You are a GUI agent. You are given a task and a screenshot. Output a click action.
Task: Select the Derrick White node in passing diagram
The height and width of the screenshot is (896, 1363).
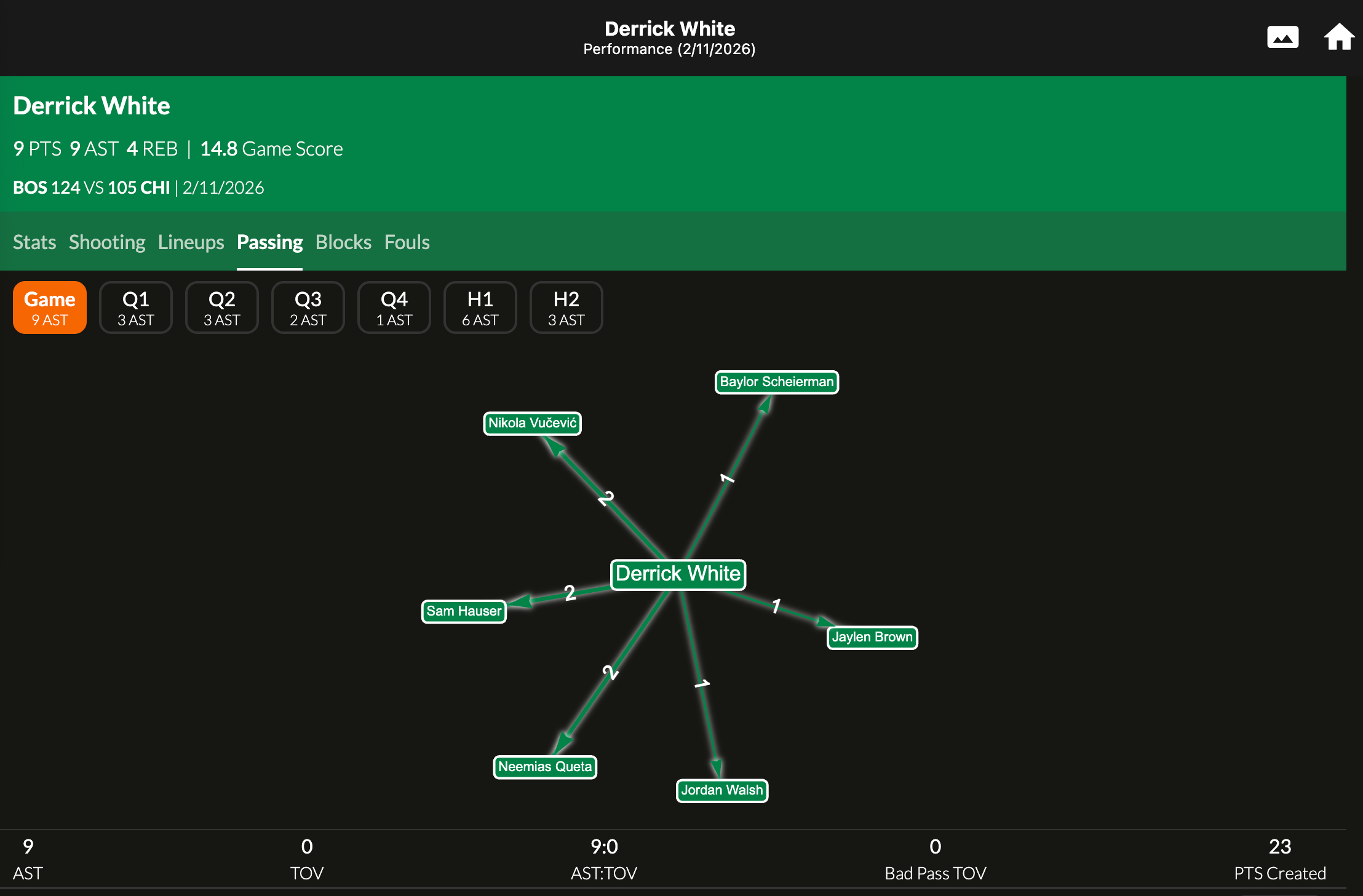(x=678, y=574)
